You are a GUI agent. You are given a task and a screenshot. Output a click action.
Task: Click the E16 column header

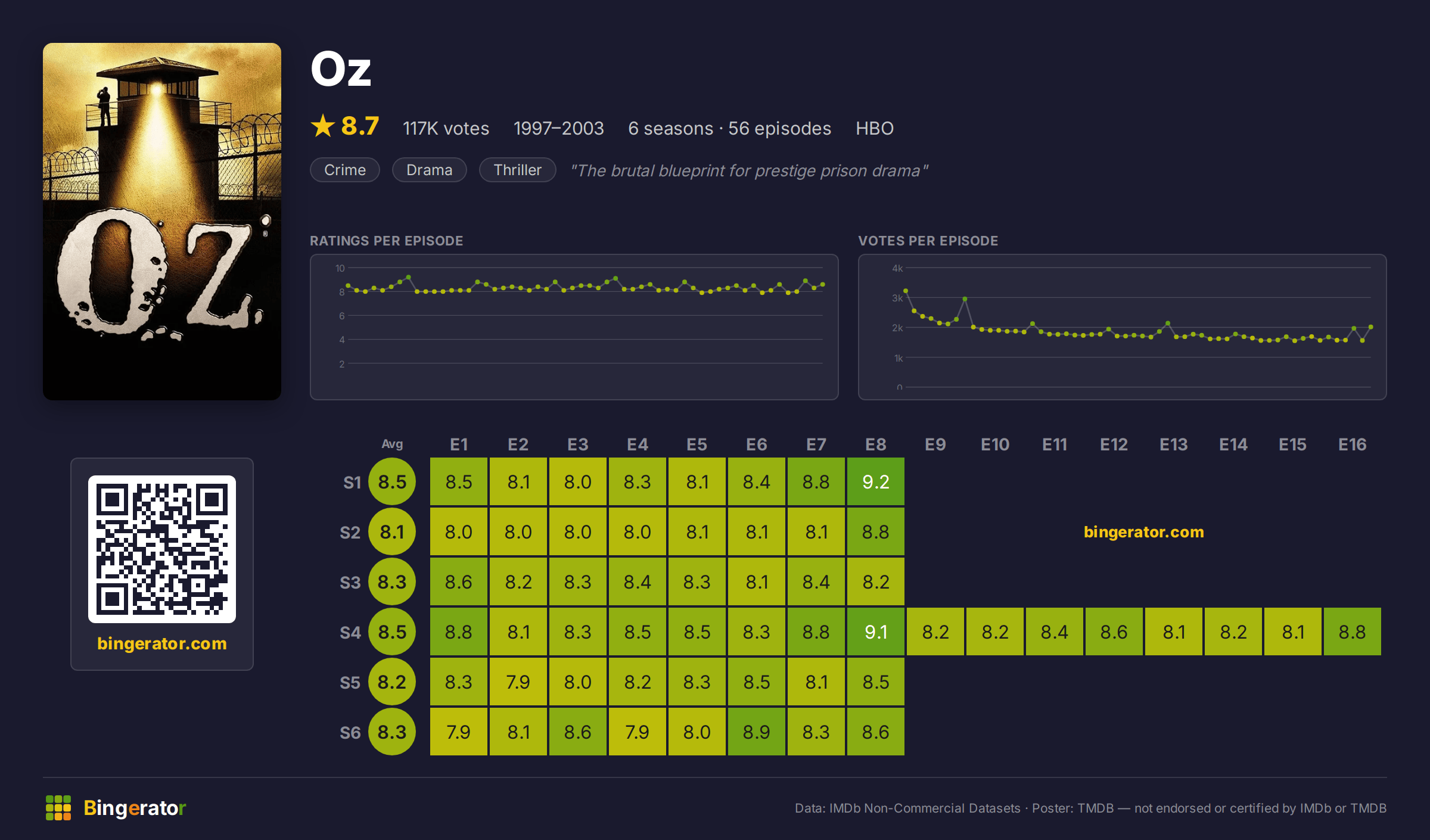click(x=1352, y=444)
